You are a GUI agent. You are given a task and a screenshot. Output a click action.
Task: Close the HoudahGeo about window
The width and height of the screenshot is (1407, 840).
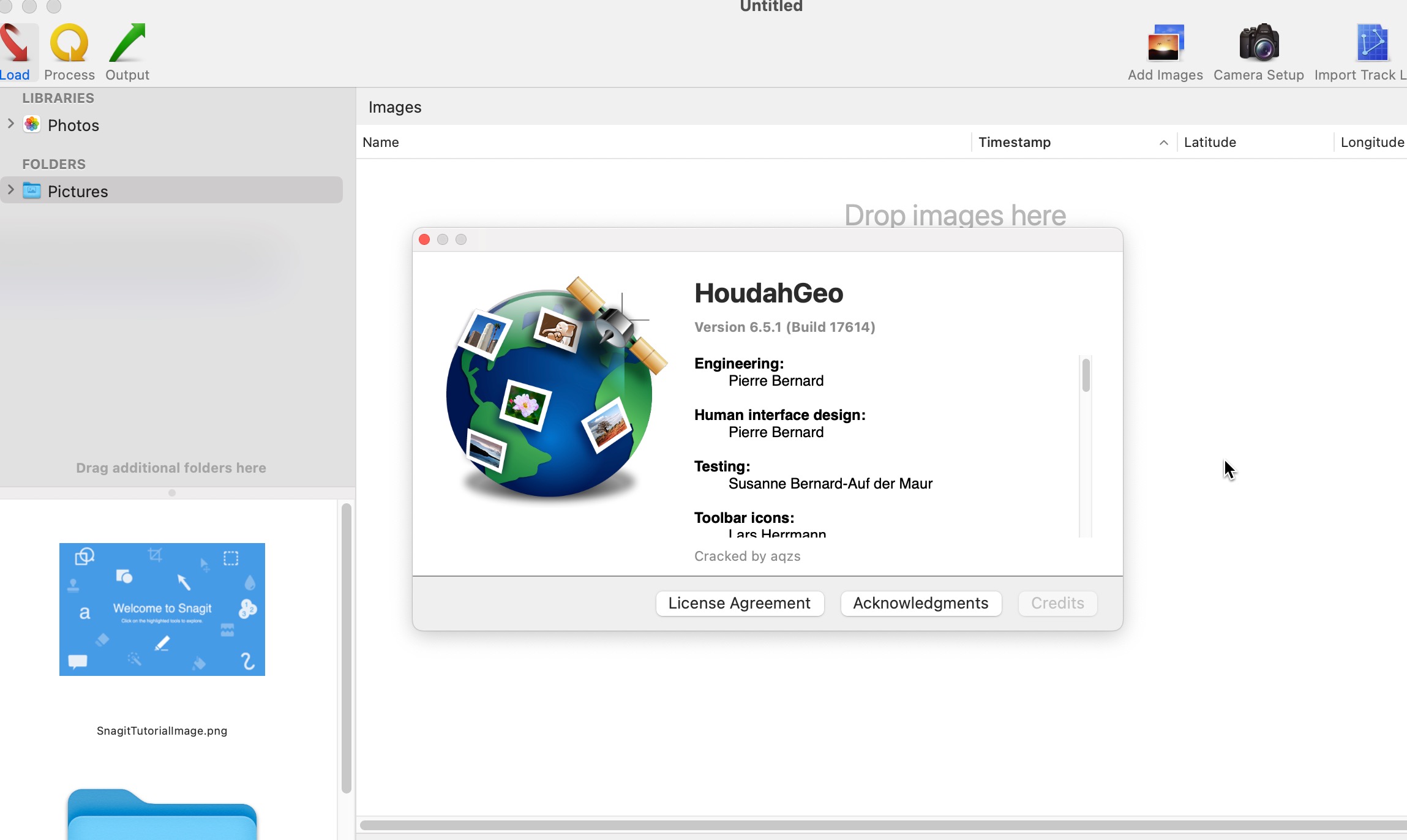tap(424, 239)
